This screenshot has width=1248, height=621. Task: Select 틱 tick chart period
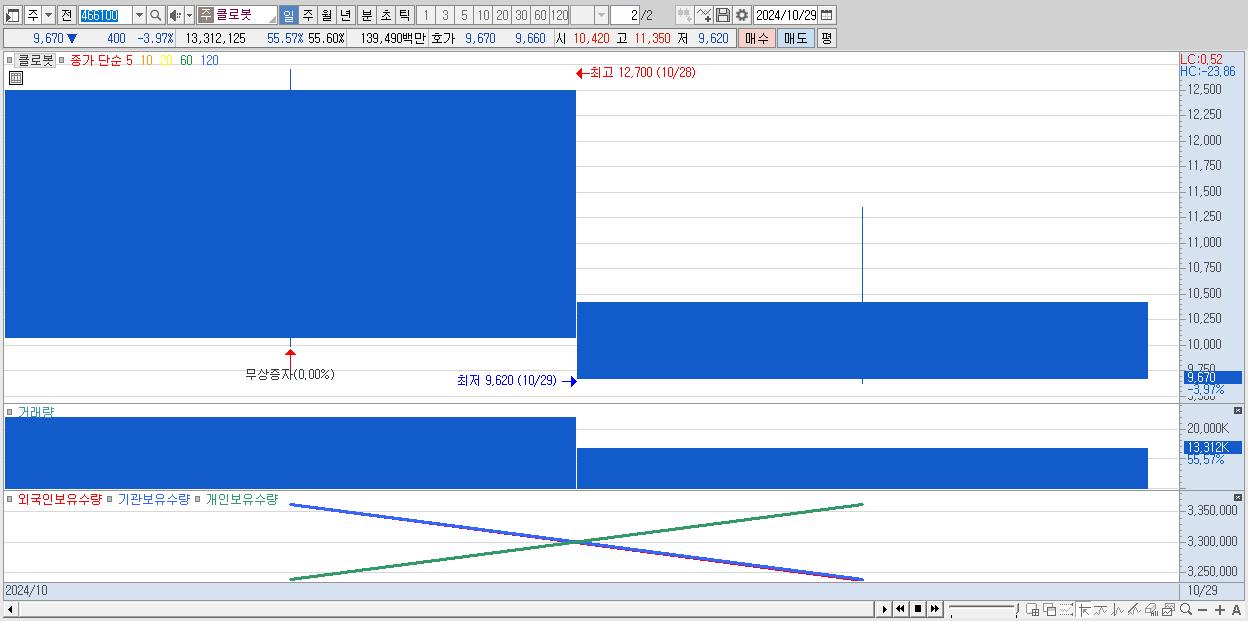(x=404, y=15)
